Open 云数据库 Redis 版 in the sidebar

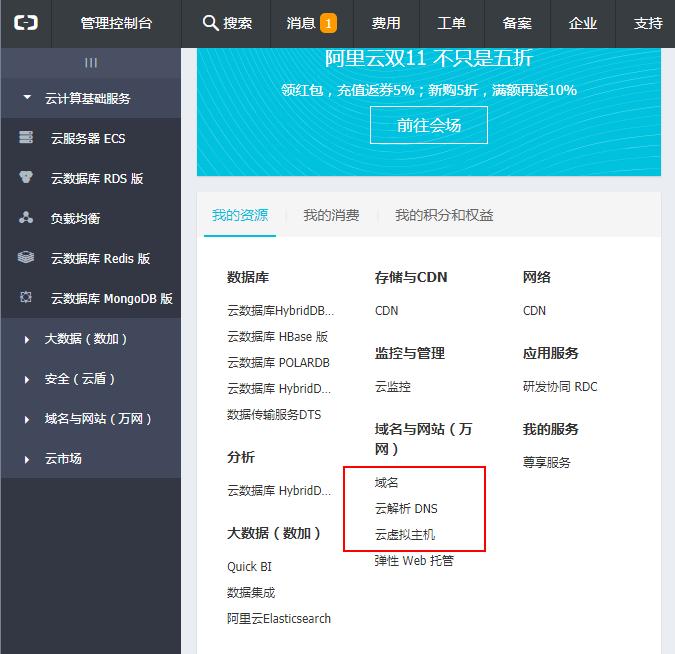click(x=100, y=258)
